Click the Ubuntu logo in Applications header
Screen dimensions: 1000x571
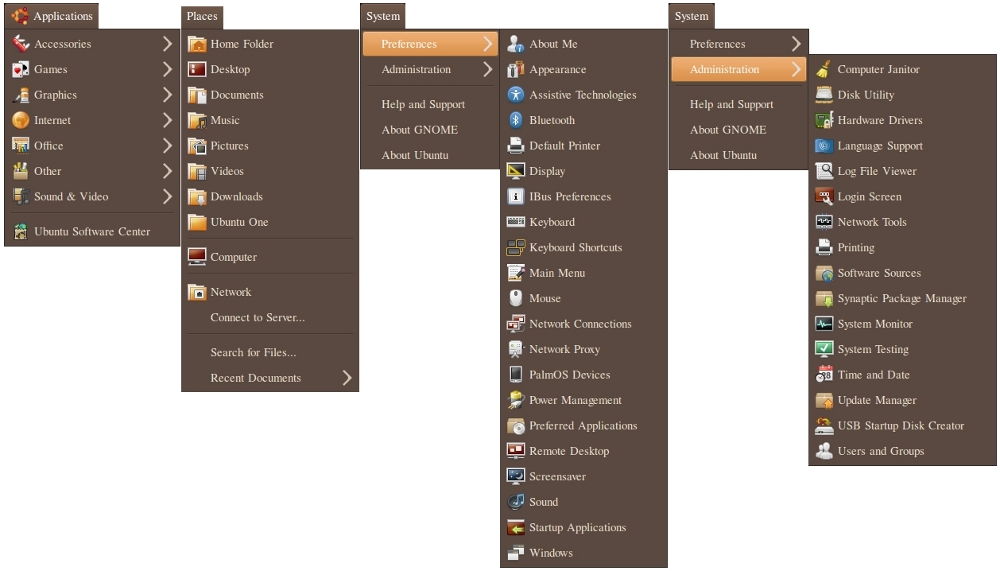tap(20, 16)
